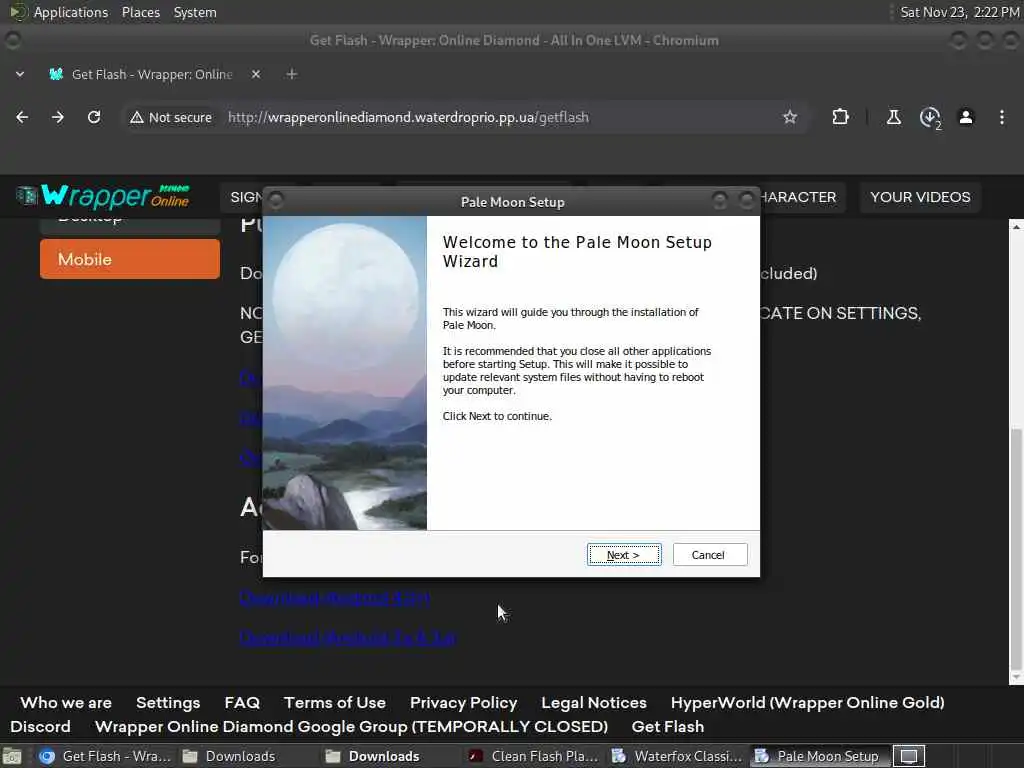Cancel the Pale Moon Setup wizard
1024x768 pixels.
point(710,554)
